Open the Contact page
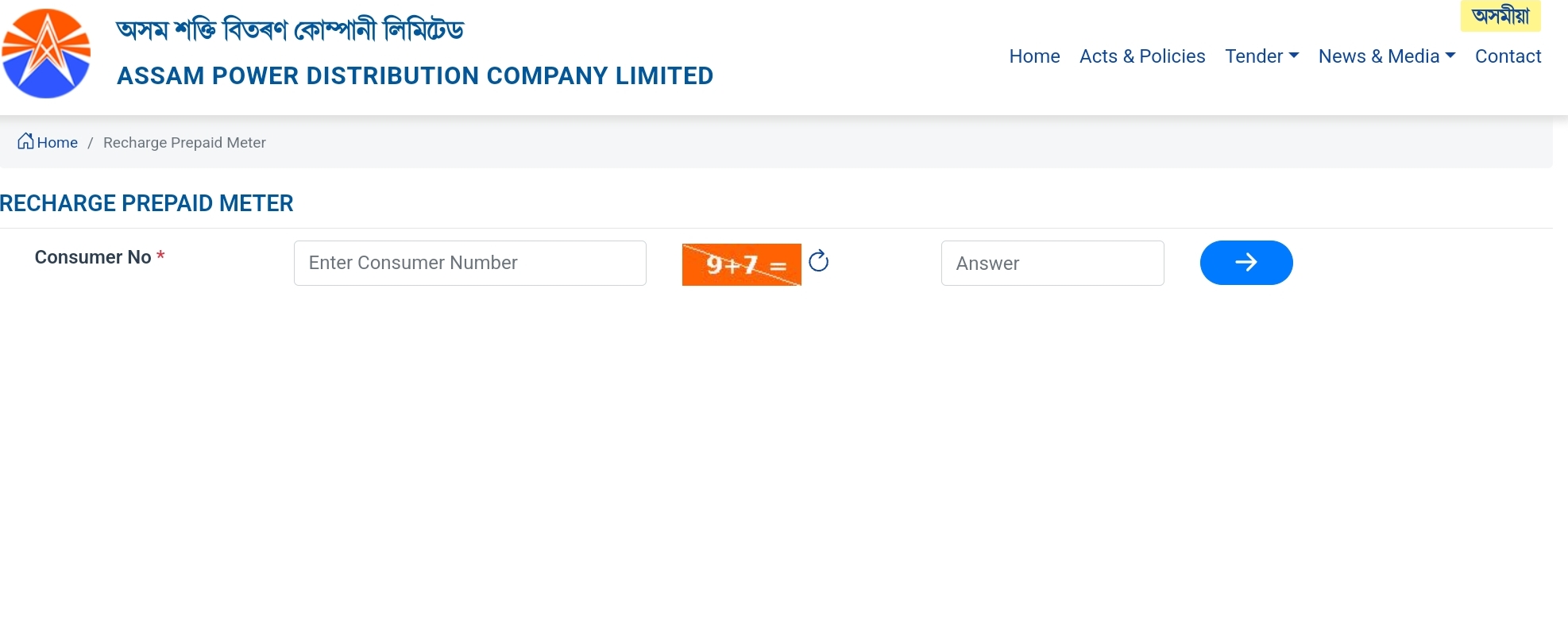The width and height of the screenshot is (1568, 639). click(1508, 56)
